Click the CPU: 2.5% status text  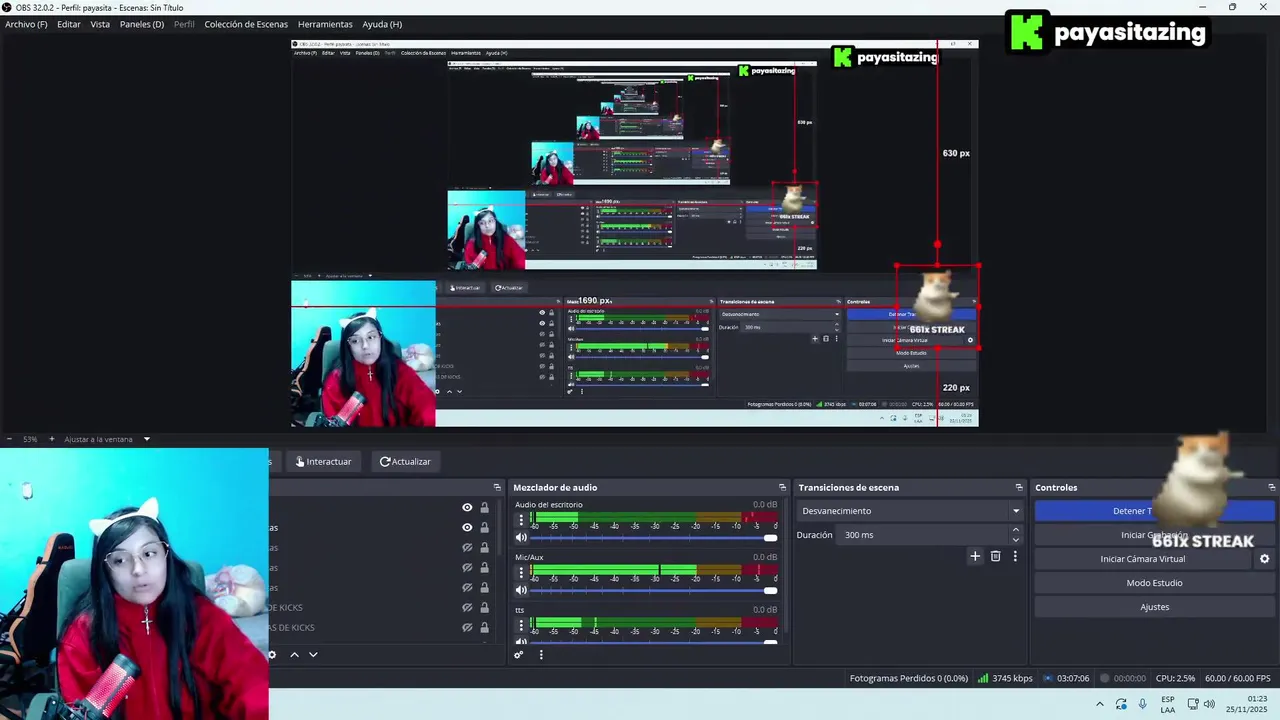[x=1175, y=678]
